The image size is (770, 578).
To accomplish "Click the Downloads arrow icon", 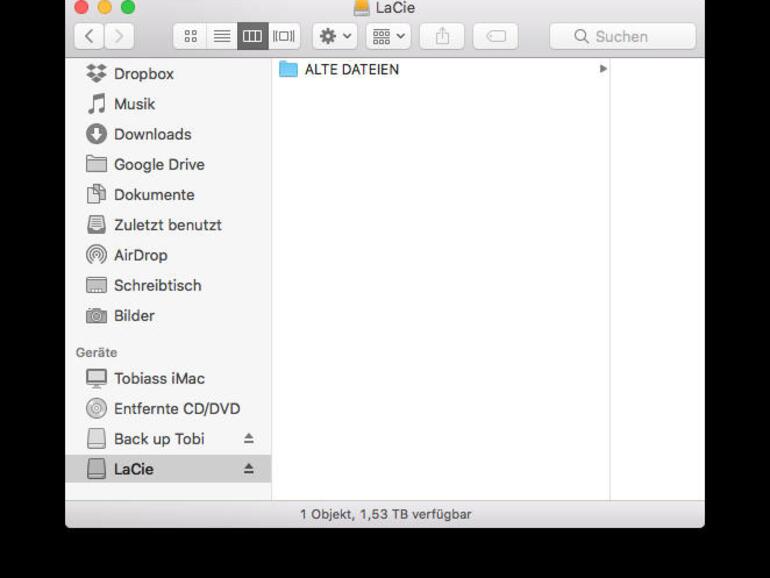I will point(96,134).
